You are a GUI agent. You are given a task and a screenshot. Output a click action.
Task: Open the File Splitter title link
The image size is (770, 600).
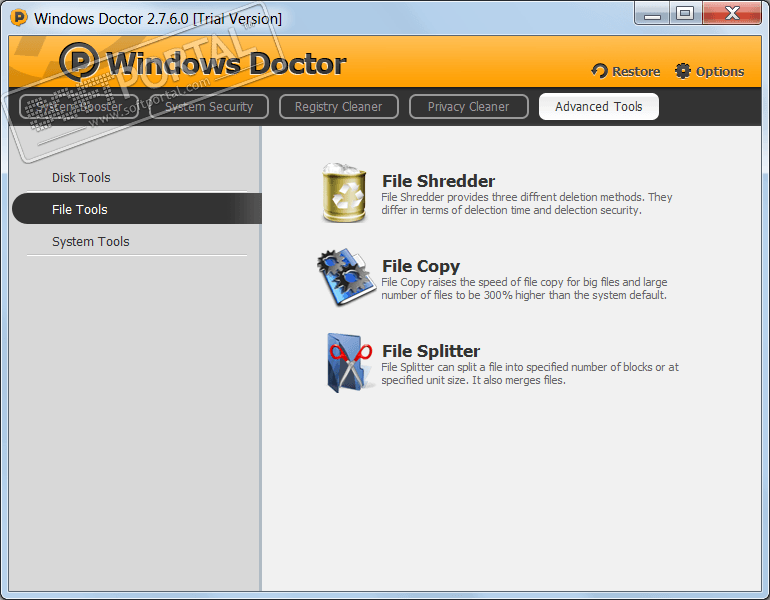pos(431,351)
